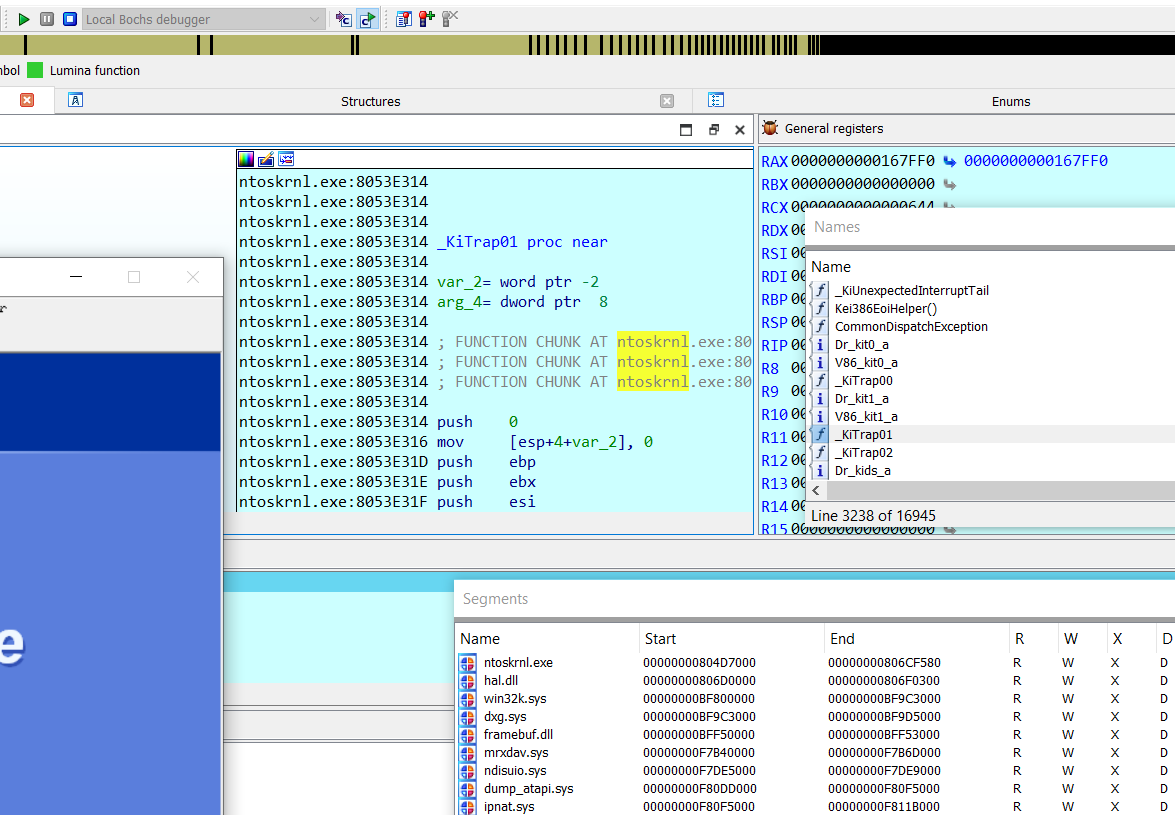Switch to the Enums tab
1175x815 pixels.
pyautogui.click(x=1010, y=101)
